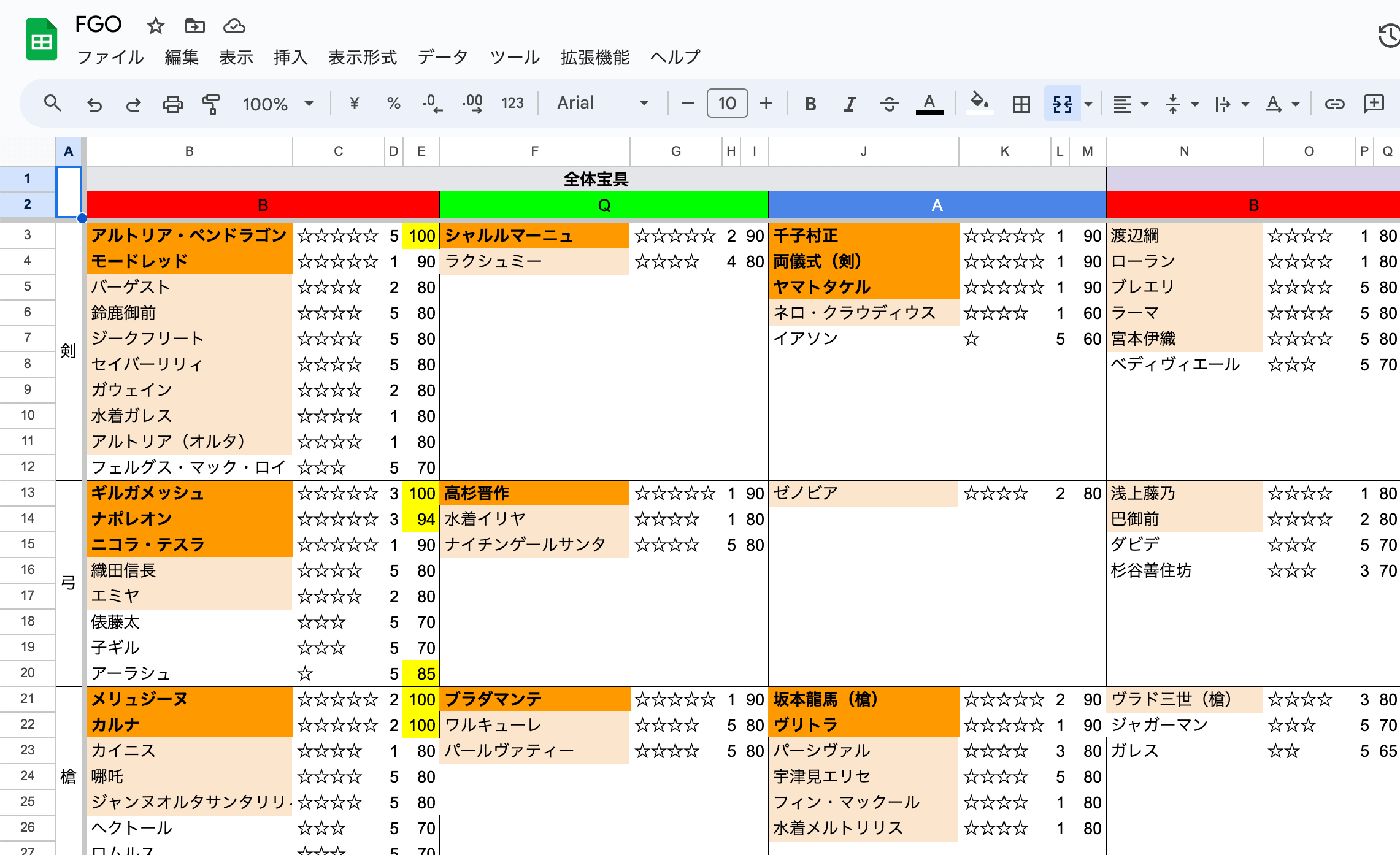Insert a link

[1334, 104]
